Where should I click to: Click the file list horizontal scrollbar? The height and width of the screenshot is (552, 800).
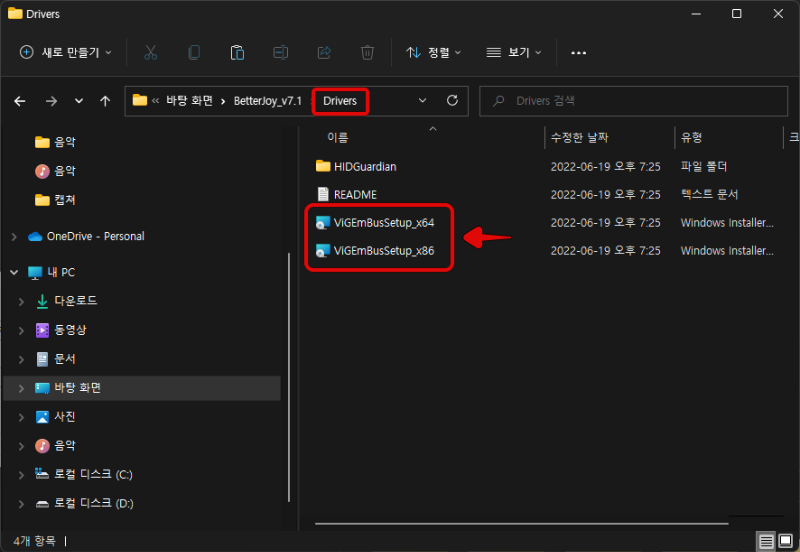tap(521, 523)
